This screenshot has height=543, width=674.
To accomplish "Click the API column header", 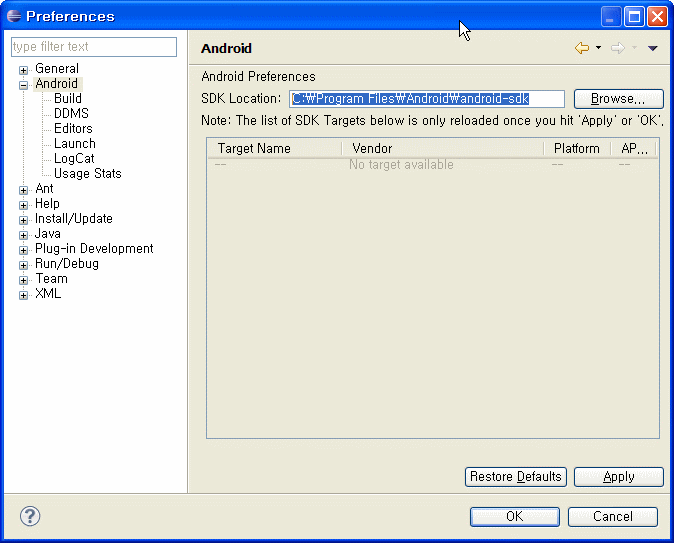I will (634, 148).
